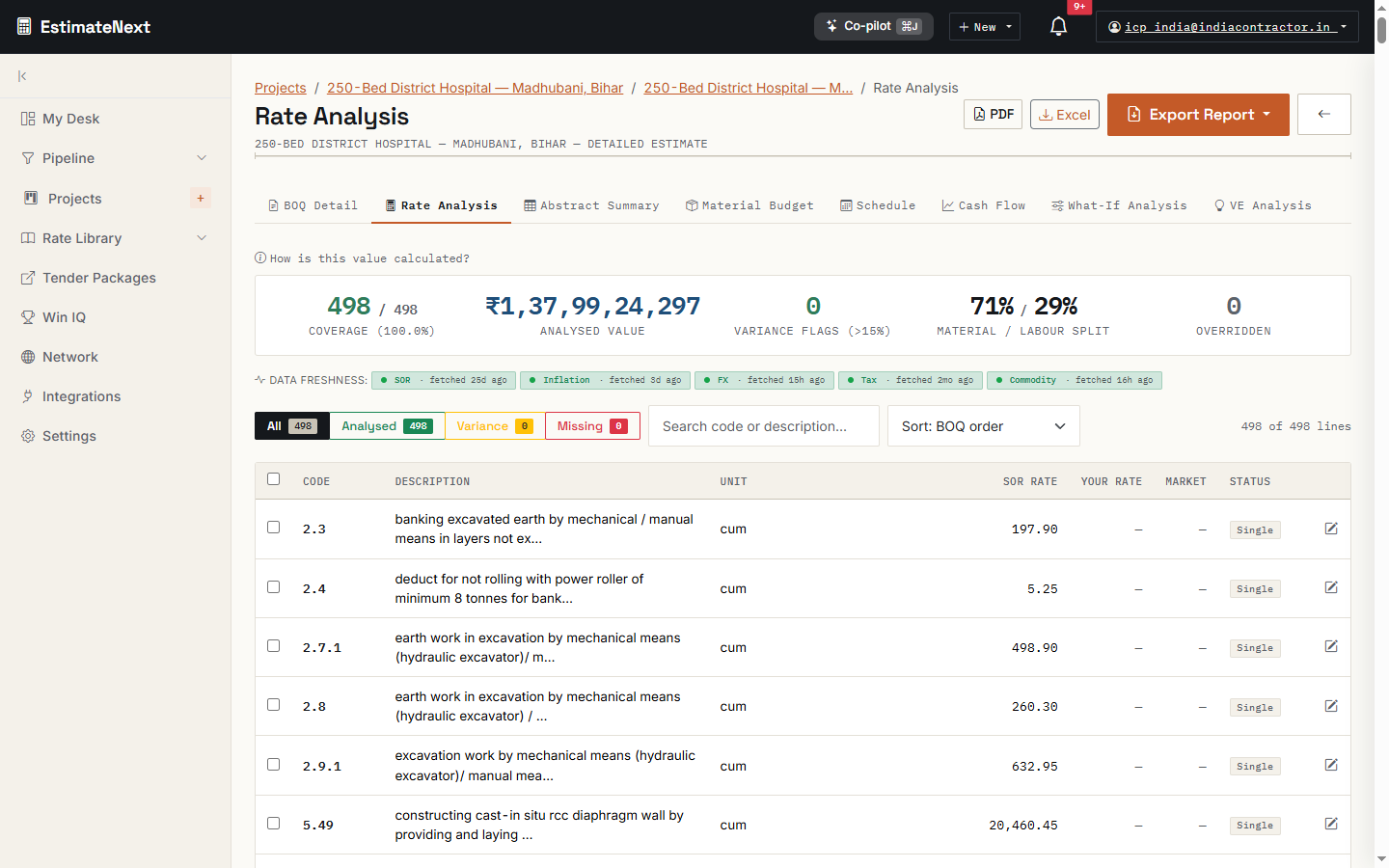The width and height of the screenshot is (1389, 868).
Task: Filter by Analysed lines
Action: (387, 426)
